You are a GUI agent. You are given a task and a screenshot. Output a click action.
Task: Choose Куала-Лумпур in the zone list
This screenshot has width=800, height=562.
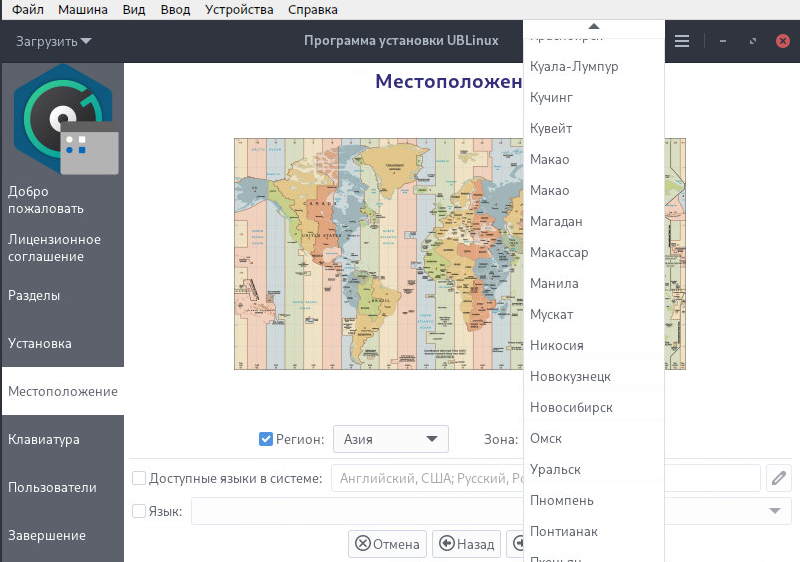(x=574, y=66)
